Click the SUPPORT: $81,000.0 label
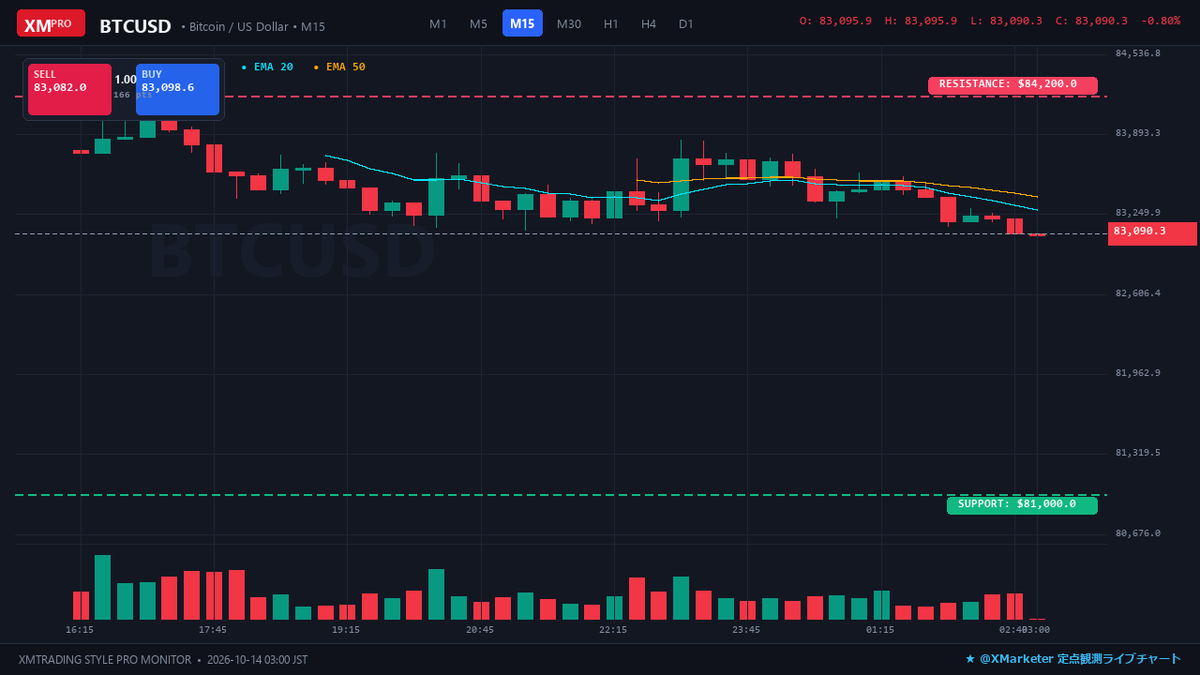 coord(1021,505)
